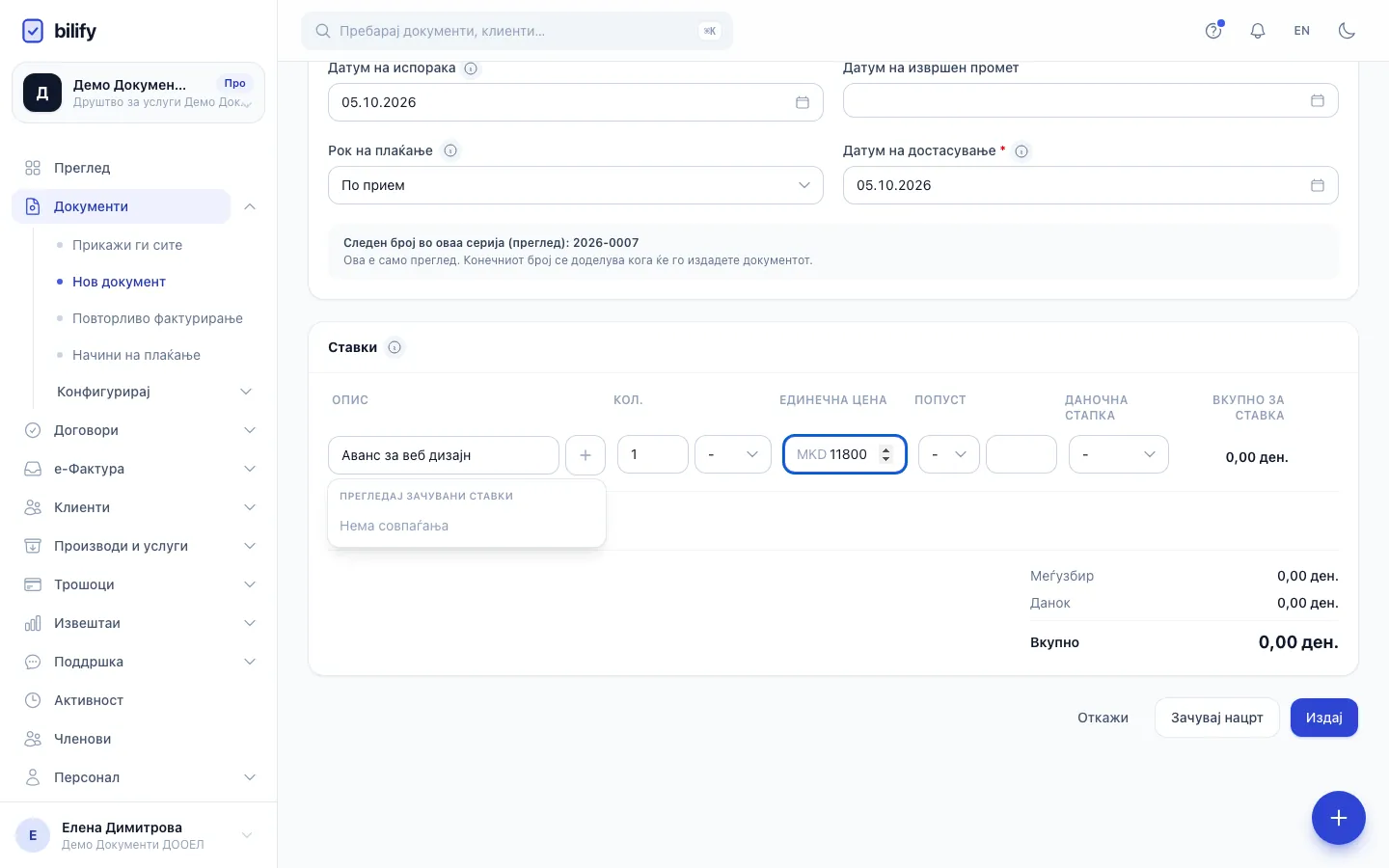The image size is (1389, 868).
Task: Expand Договори section
Action: [139, 430]
